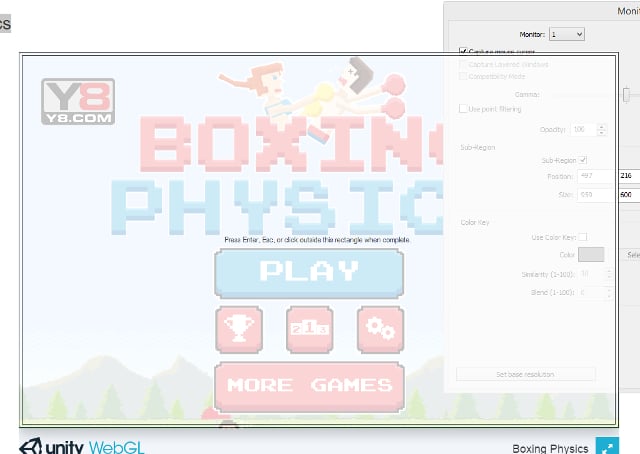This screenshot has height=454, width=640.
Task: Toggle Capture Layered Windows checkbox
Action: pos(463,64)
